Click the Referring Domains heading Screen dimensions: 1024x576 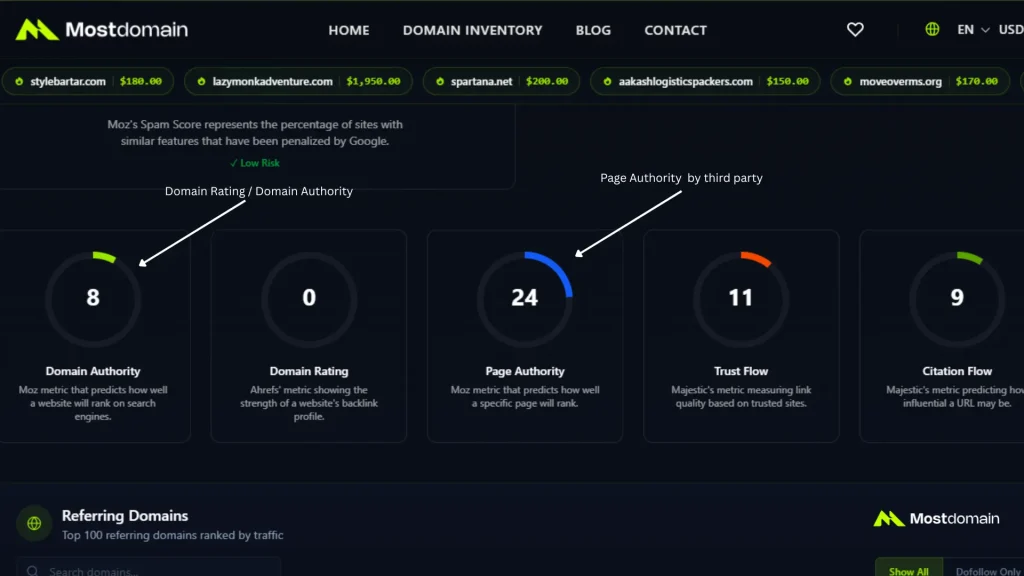coord(125,515)
